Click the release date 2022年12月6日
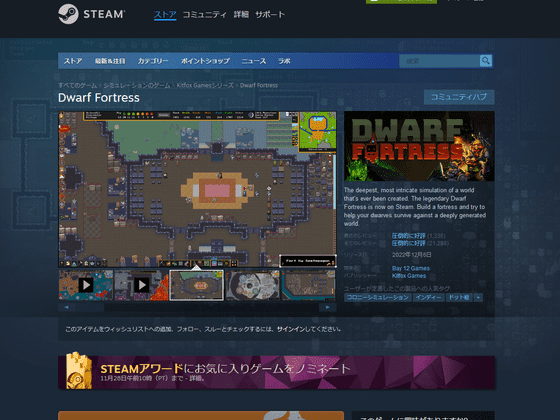560x420 pixels. [x=411, y=255]
